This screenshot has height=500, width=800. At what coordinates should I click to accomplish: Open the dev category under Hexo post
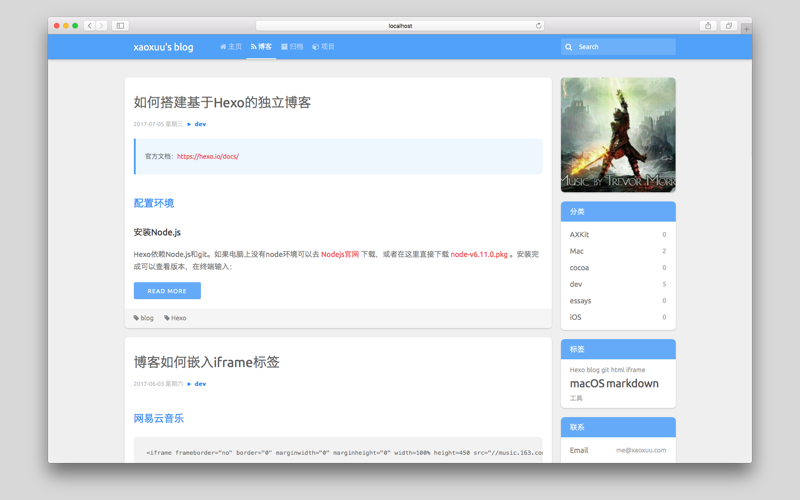pos(200,124)
